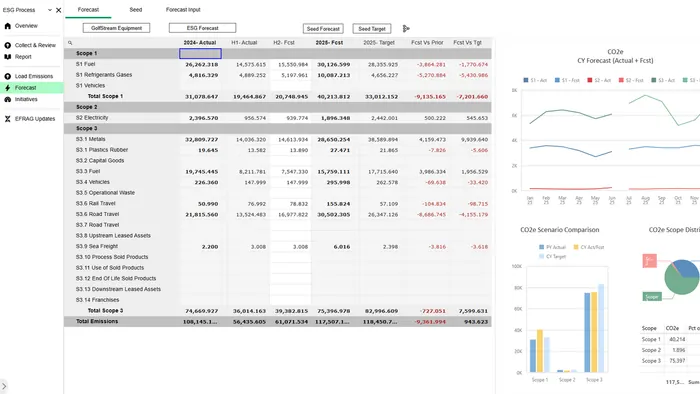The image size is (700, 394).
Task: Open the ESG Process dropdown arrow
Action: 50,10
